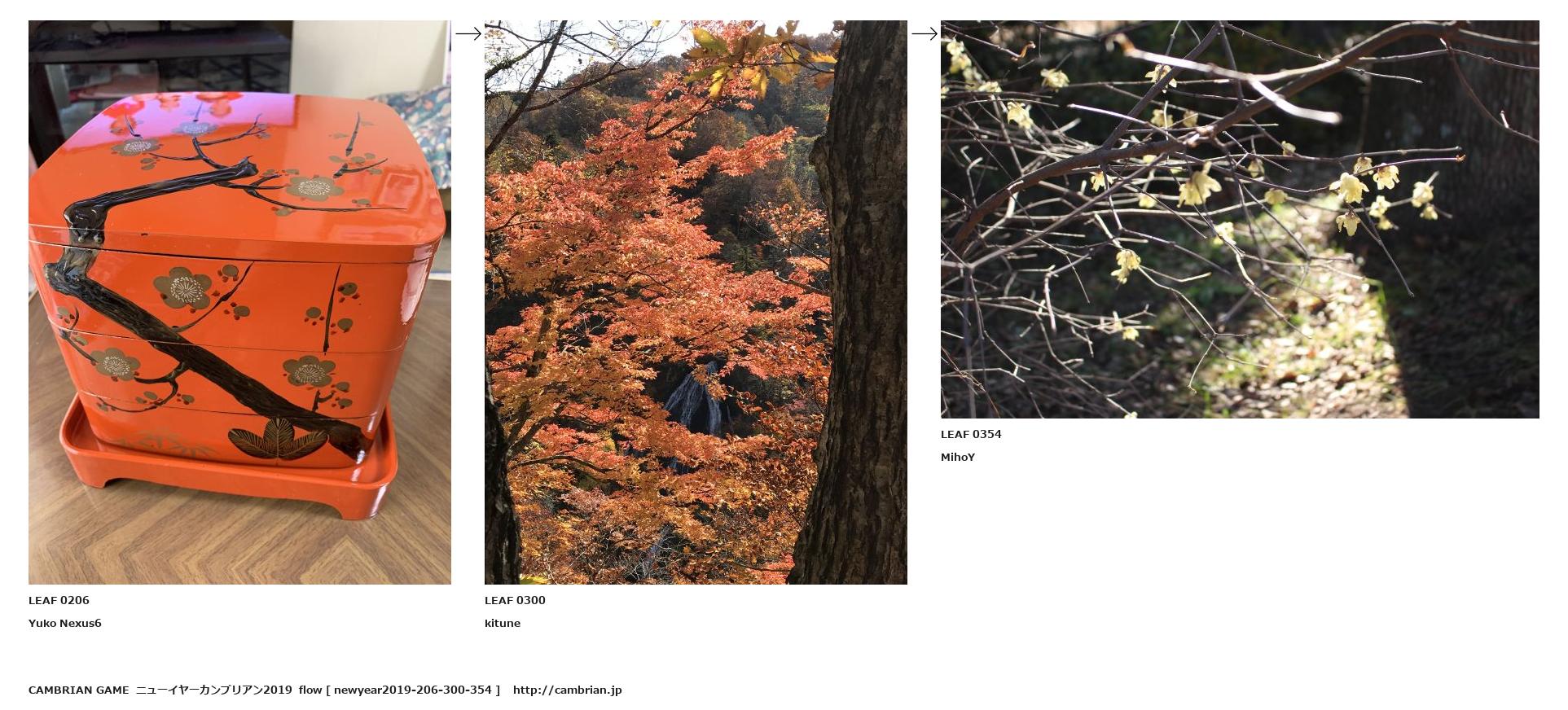Screen dimensions: 1568x710
Task: Click the arrow between LEAF 0300 and 0354
Action: 925,33
